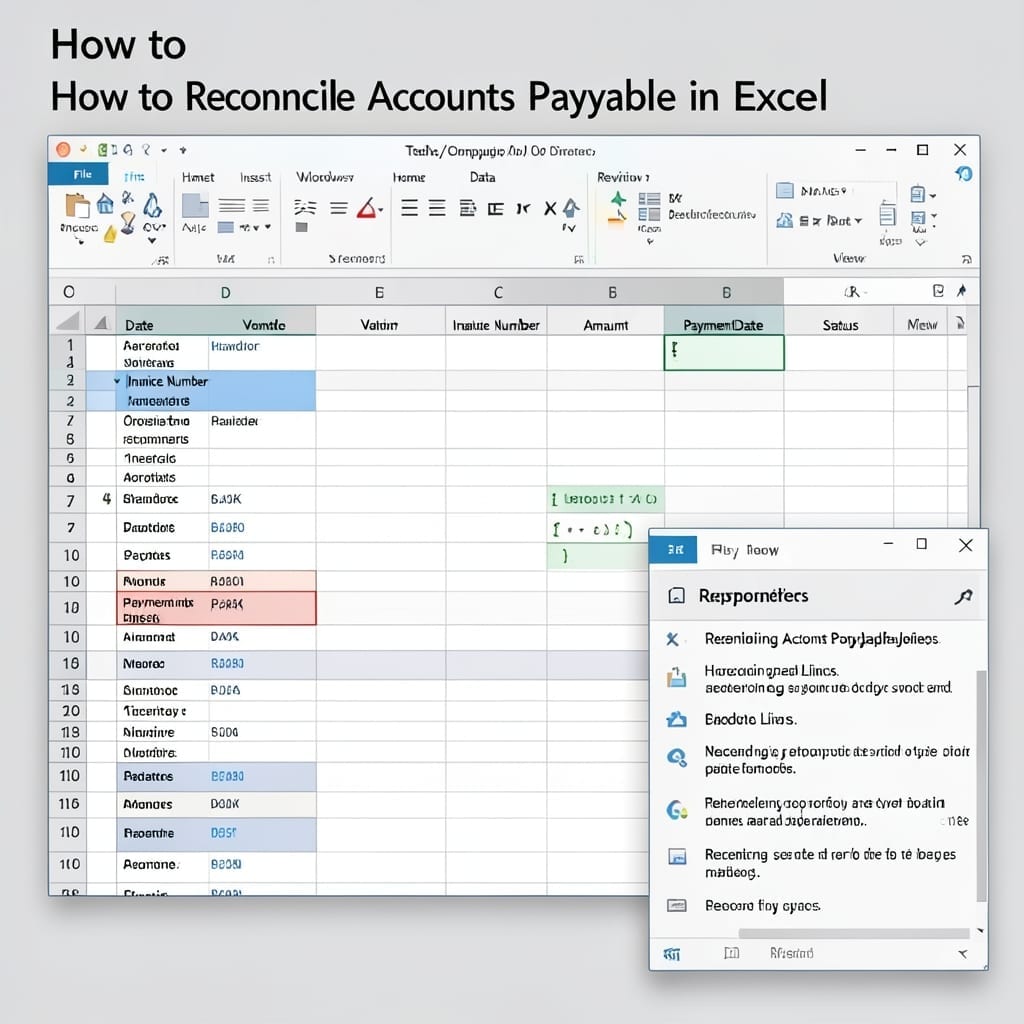Viewport: 1024px width, 1024px height.
Task: Click the vertical scrollbar in the side panel
Action: (980, 786)
